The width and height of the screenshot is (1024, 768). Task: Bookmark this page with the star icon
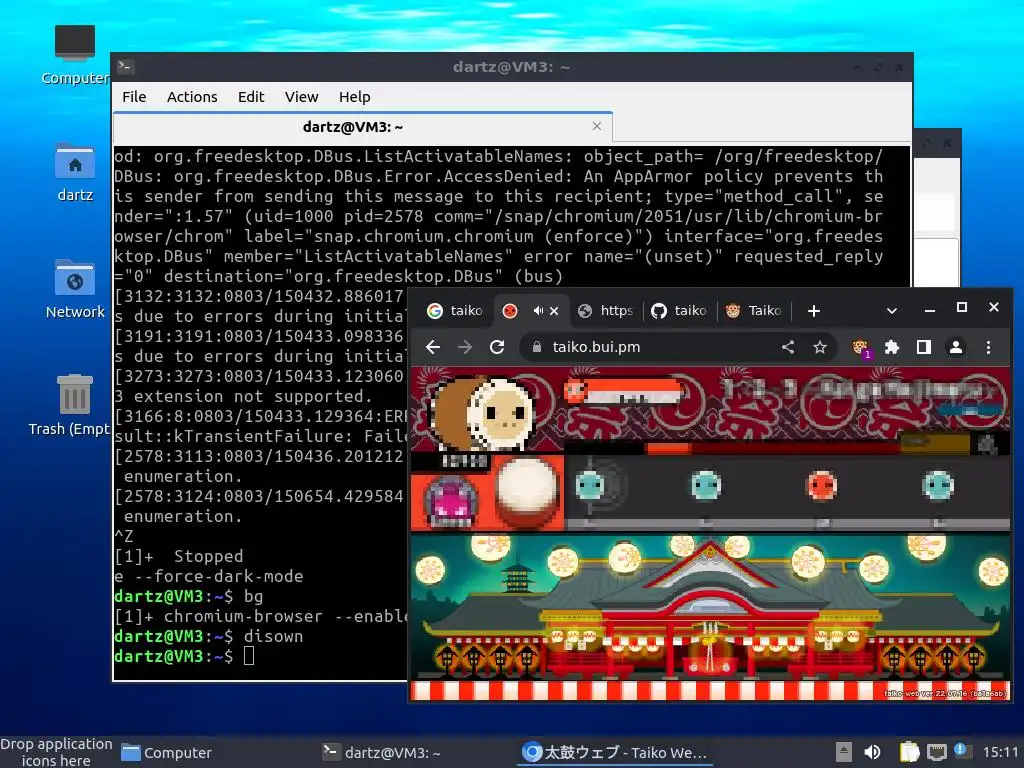[x=820, y=347]
